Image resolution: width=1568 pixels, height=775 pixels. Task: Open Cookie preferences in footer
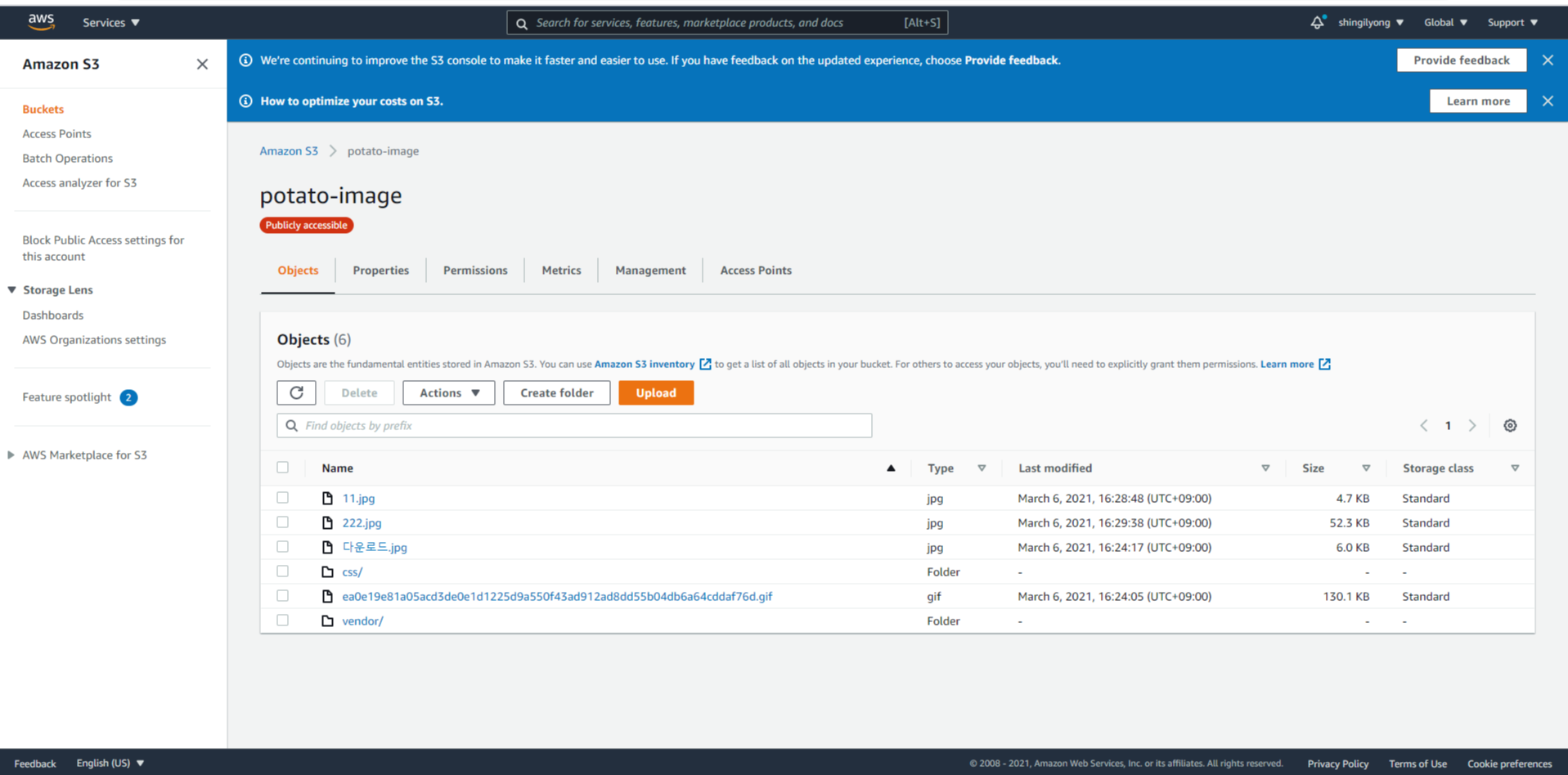pos(1509,764)
